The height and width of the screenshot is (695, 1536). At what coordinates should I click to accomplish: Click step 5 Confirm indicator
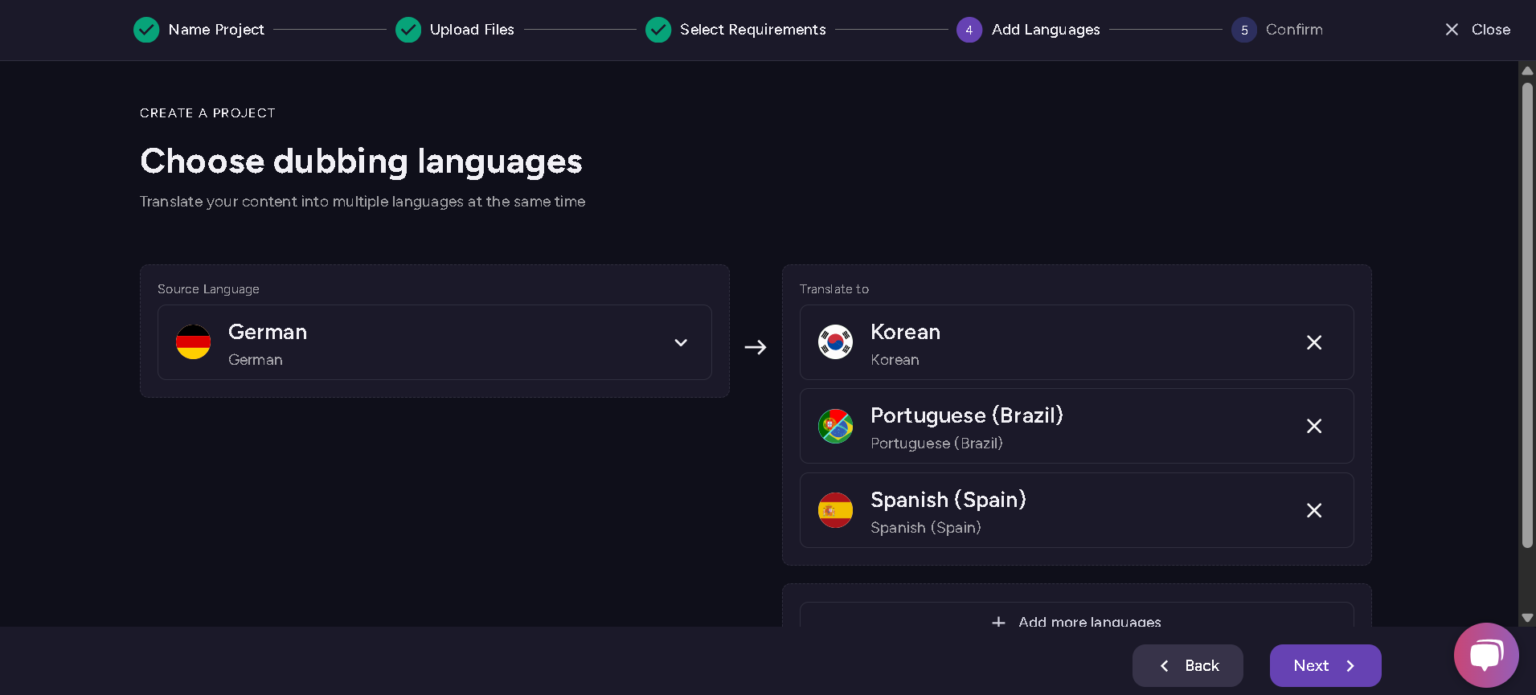1244,30
